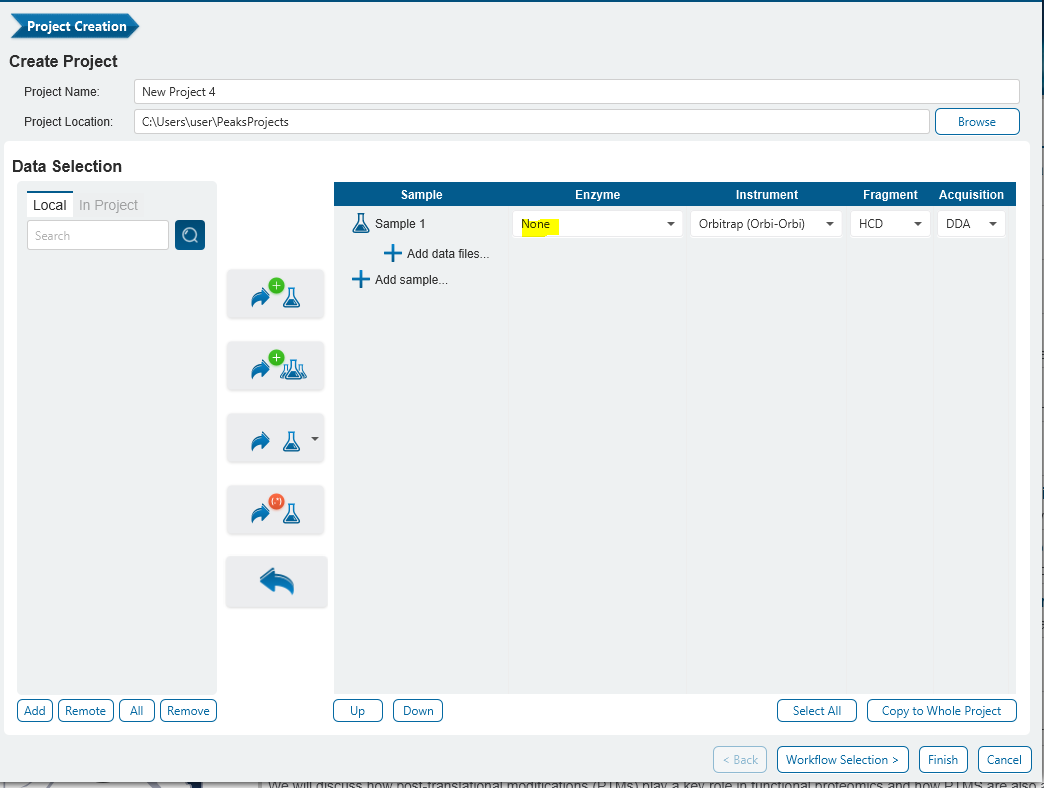Screen dimensions: 1044x788
Task: Click the Remove button
Action: pyautogui.click(x=188, y=711)
